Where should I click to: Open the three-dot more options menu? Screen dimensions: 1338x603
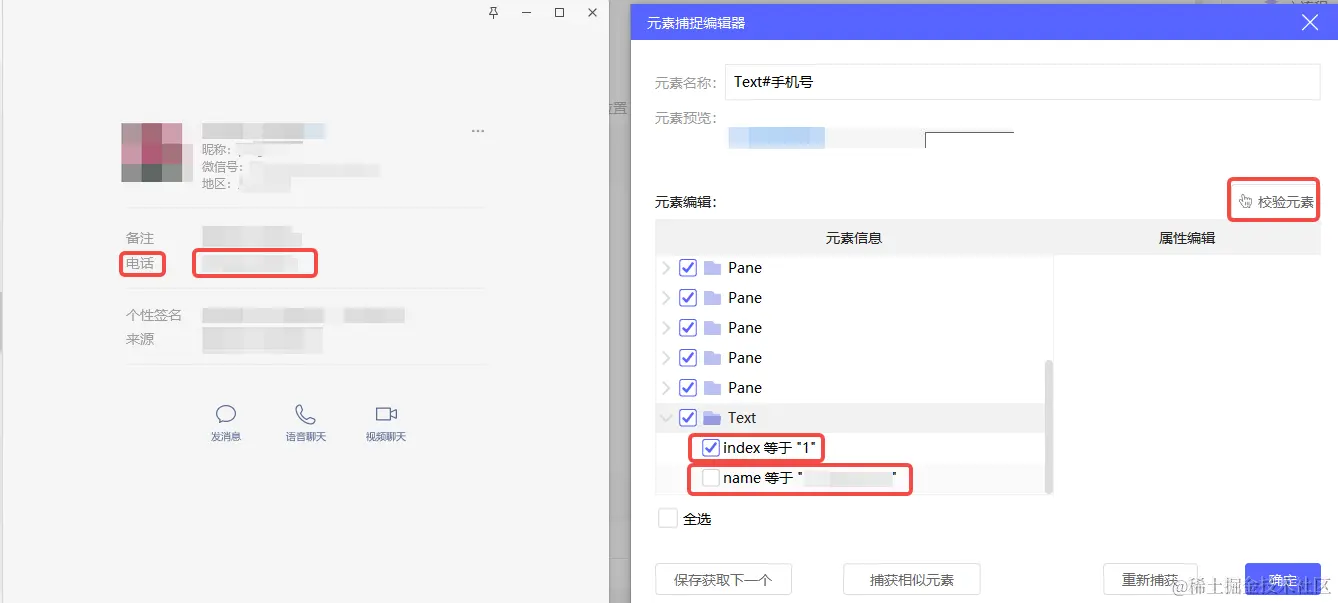(478, 131)
